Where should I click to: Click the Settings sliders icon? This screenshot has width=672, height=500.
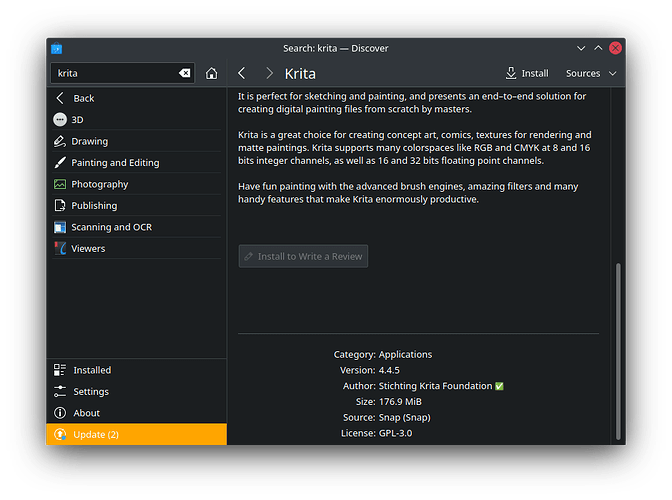[x=60, y=391]
